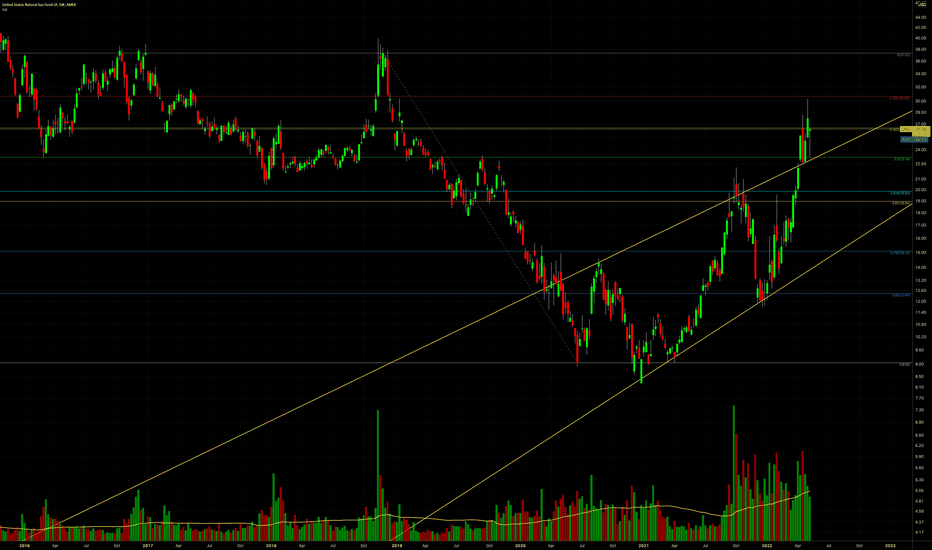The height and width of the screenshot is (550, 932).
Task: Select the dark blue Fibonacci label near 12.40
Action: coord(901,295)
